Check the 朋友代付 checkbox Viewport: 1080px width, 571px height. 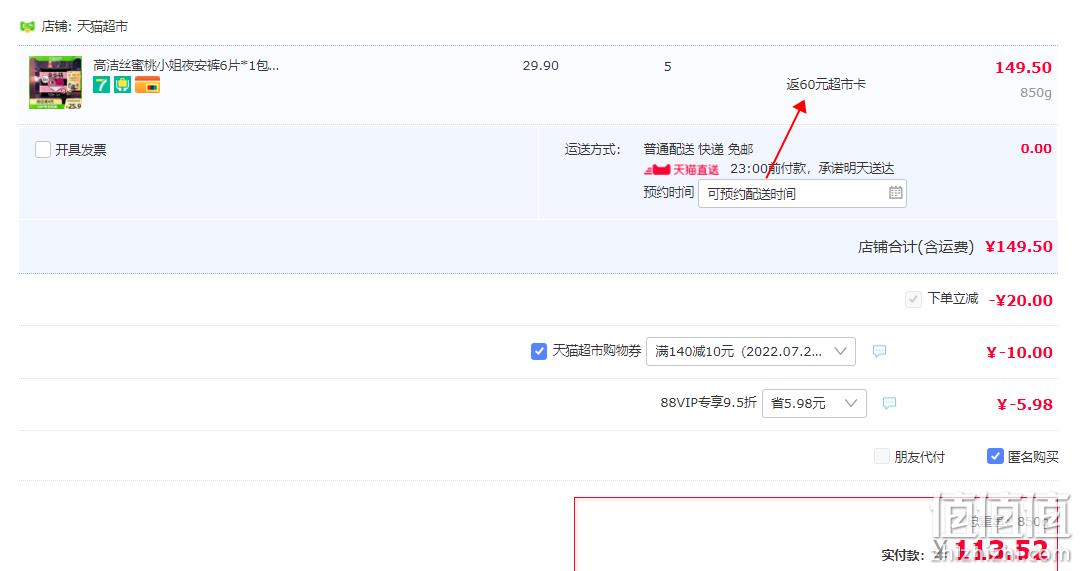(x=881, y=456)
